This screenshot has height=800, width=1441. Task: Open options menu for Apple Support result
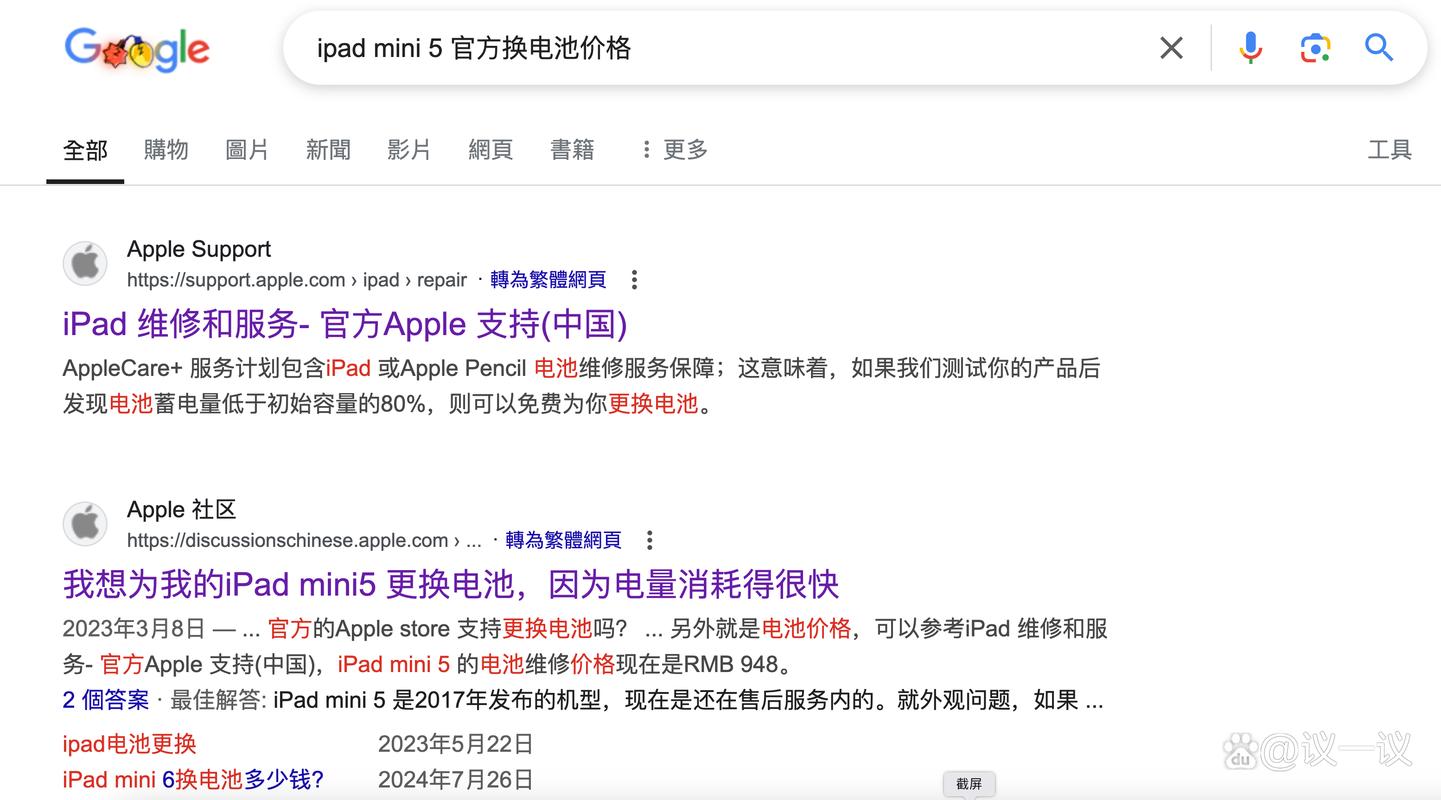coord(634,280)
